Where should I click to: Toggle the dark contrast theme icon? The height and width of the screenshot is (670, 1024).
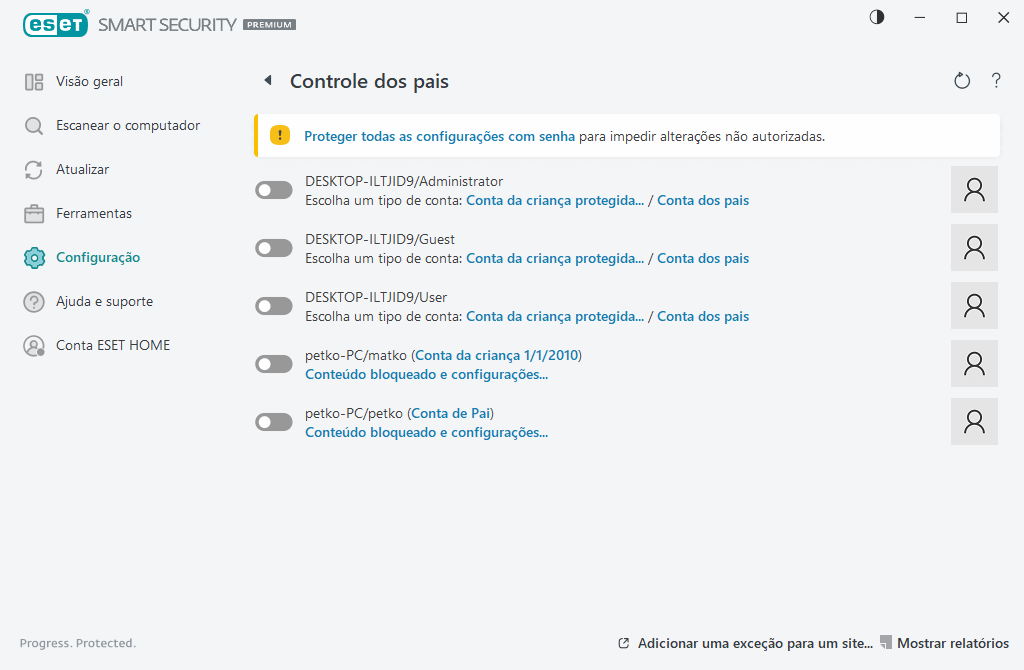point(877,18)
